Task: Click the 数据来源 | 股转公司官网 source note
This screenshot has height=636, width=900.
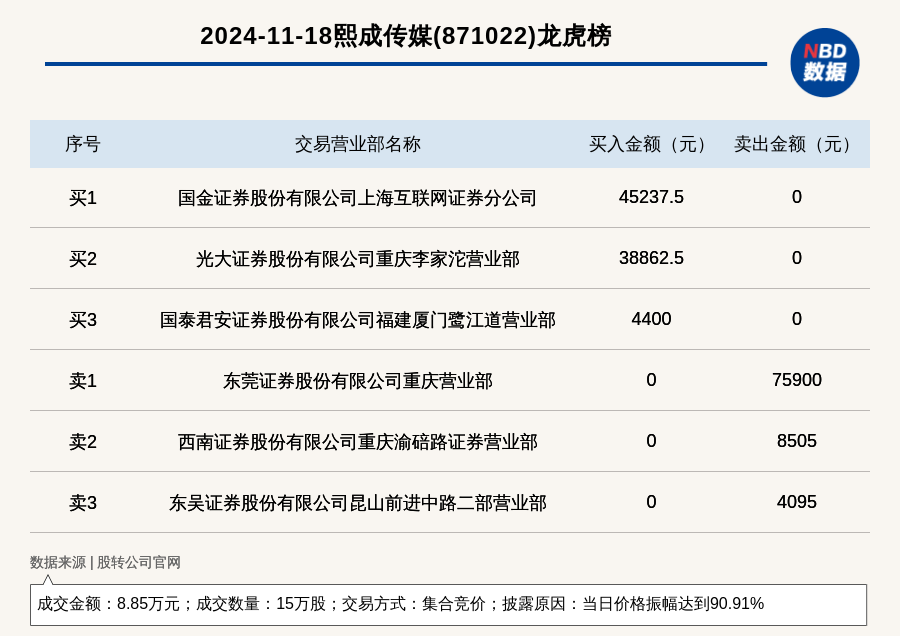Action: coord(105,563)
